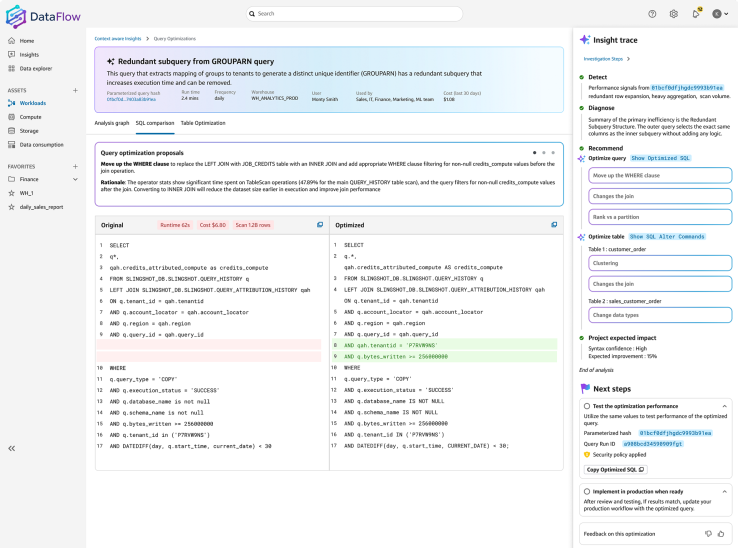Click inside the Search field

click(354, 14)
